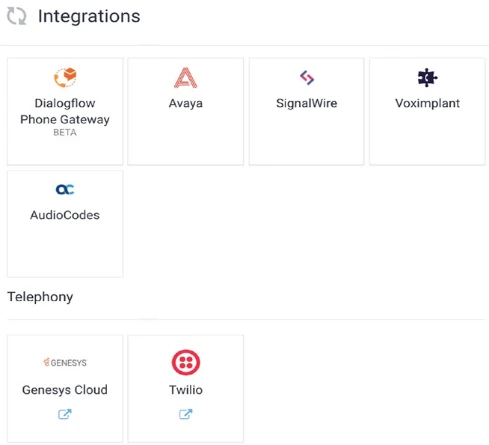This screenshot has height=445, width=489.
Task: Click the Integrations page title
Action: click(x=89, y=16)
